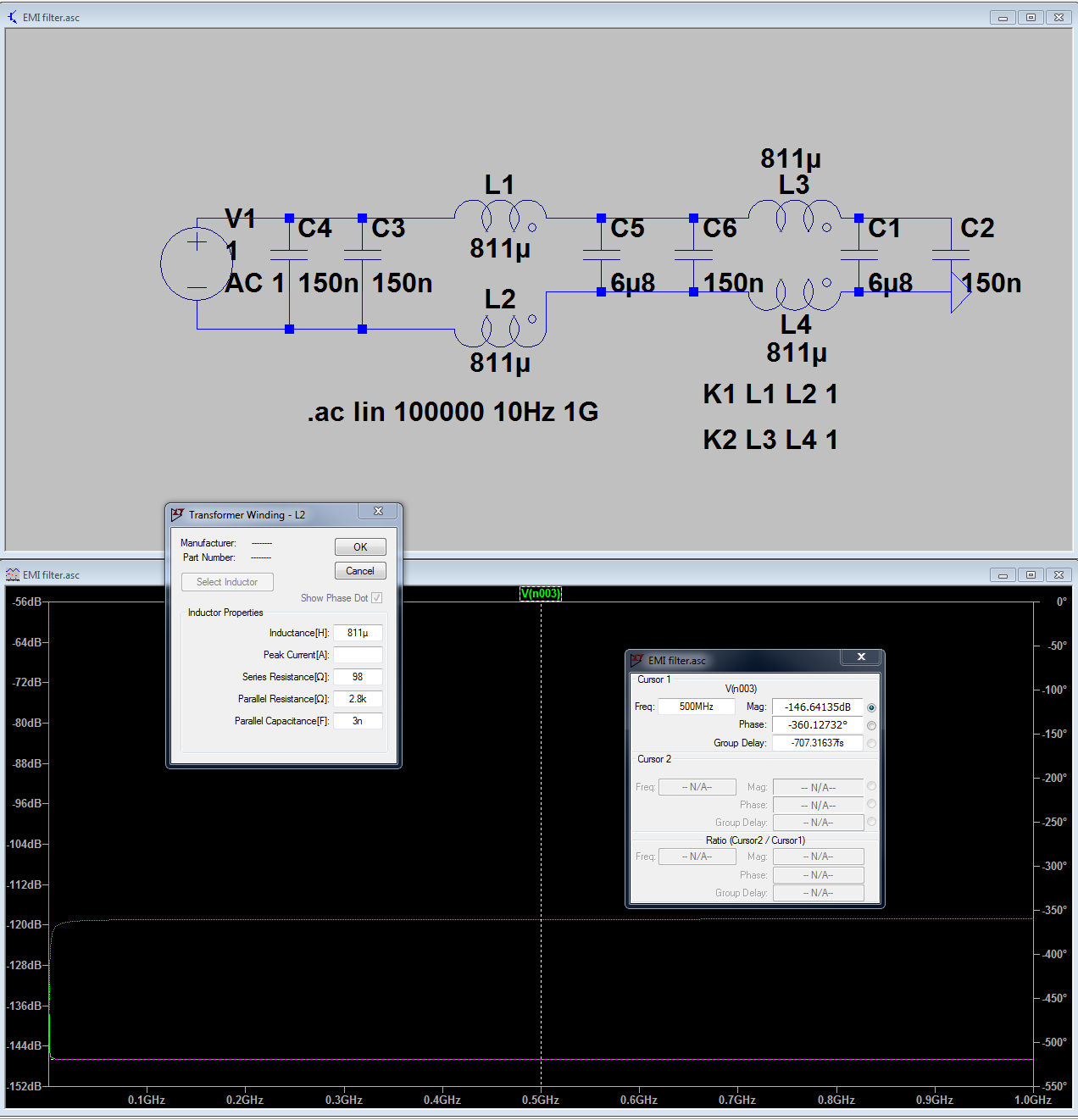Minimize the plot EMI filter.asc window

[1003, 574]
